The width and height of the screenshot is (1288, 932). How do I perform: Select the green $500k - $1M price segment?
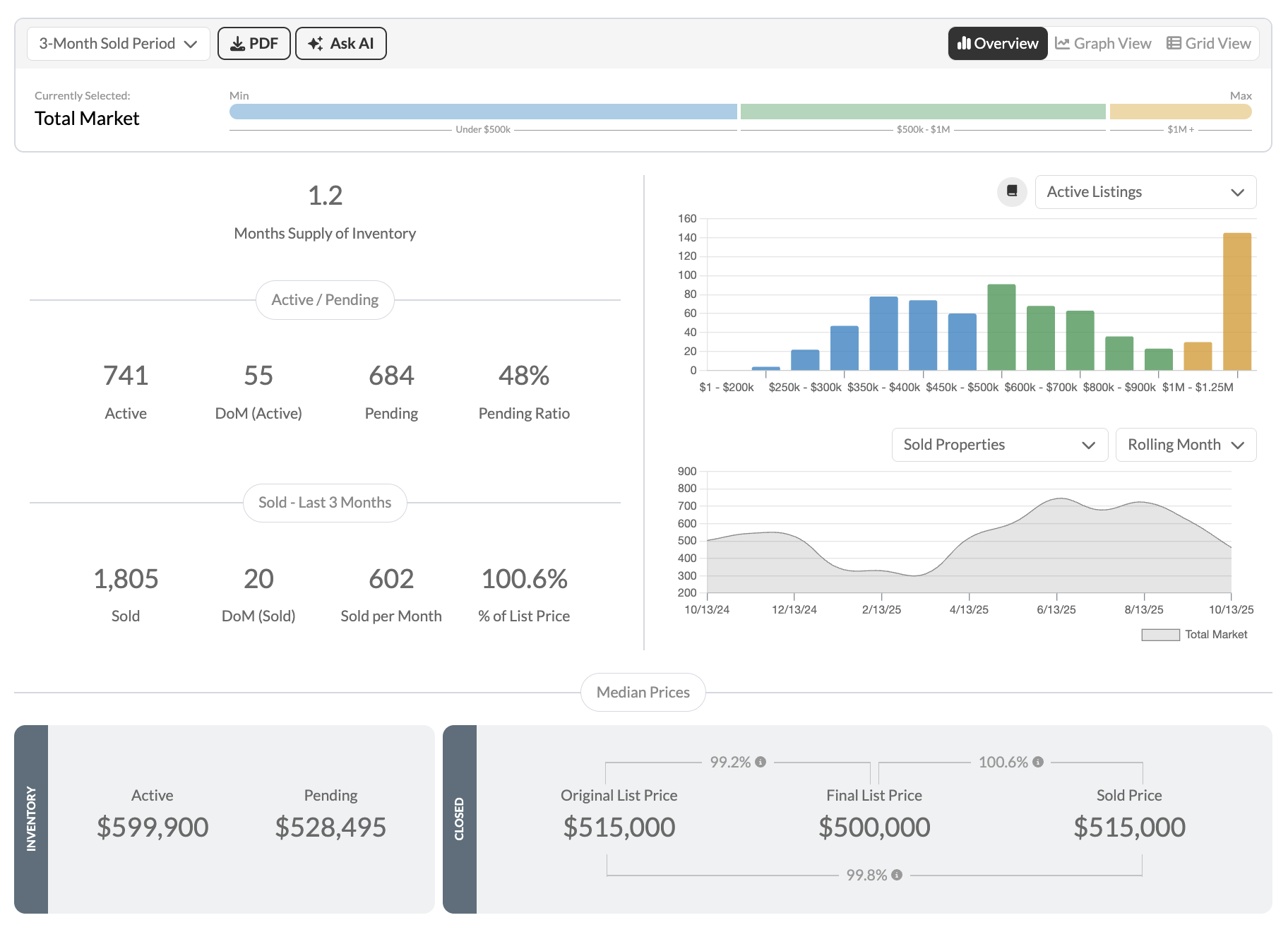[x=922, y=112]
